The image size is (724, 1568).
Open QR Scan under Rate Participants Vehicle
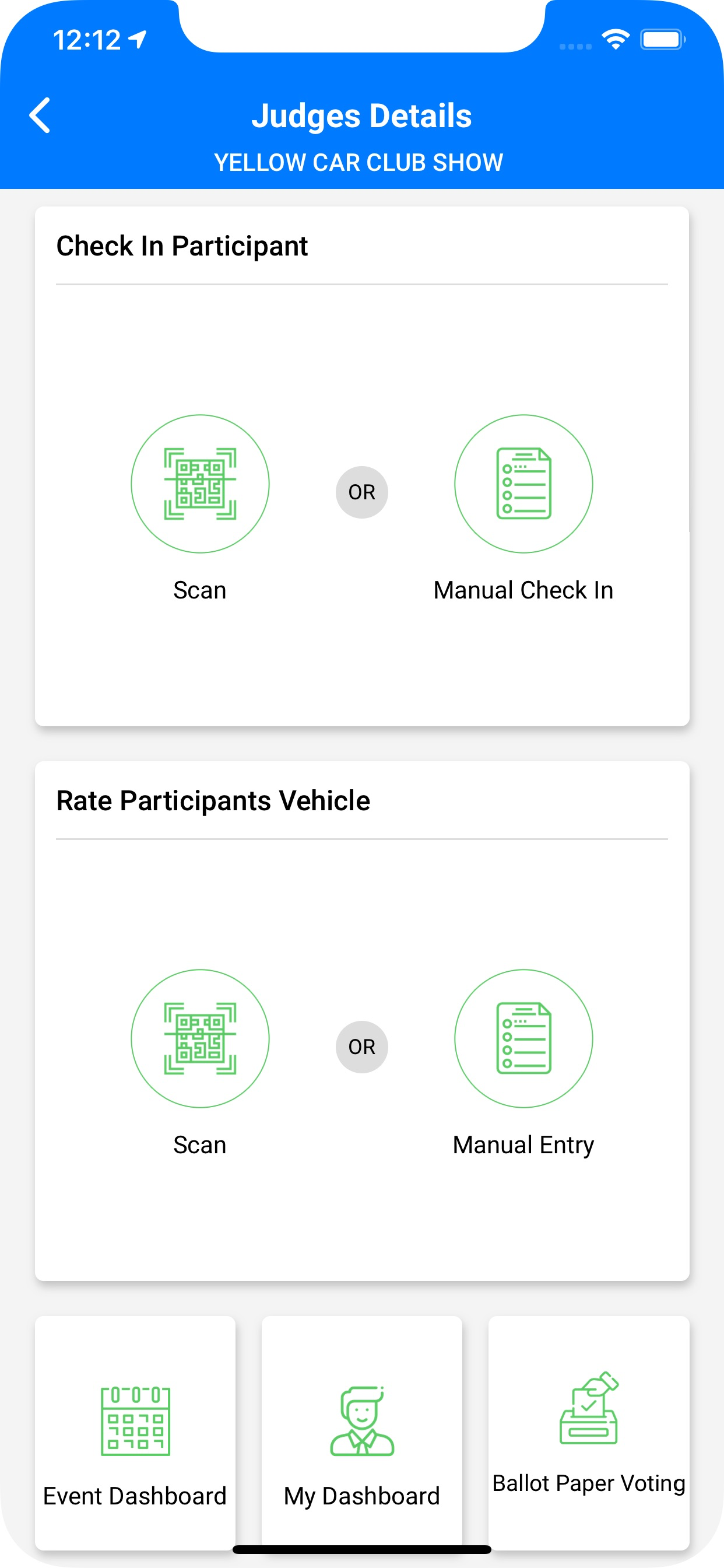pos(200,1038)
